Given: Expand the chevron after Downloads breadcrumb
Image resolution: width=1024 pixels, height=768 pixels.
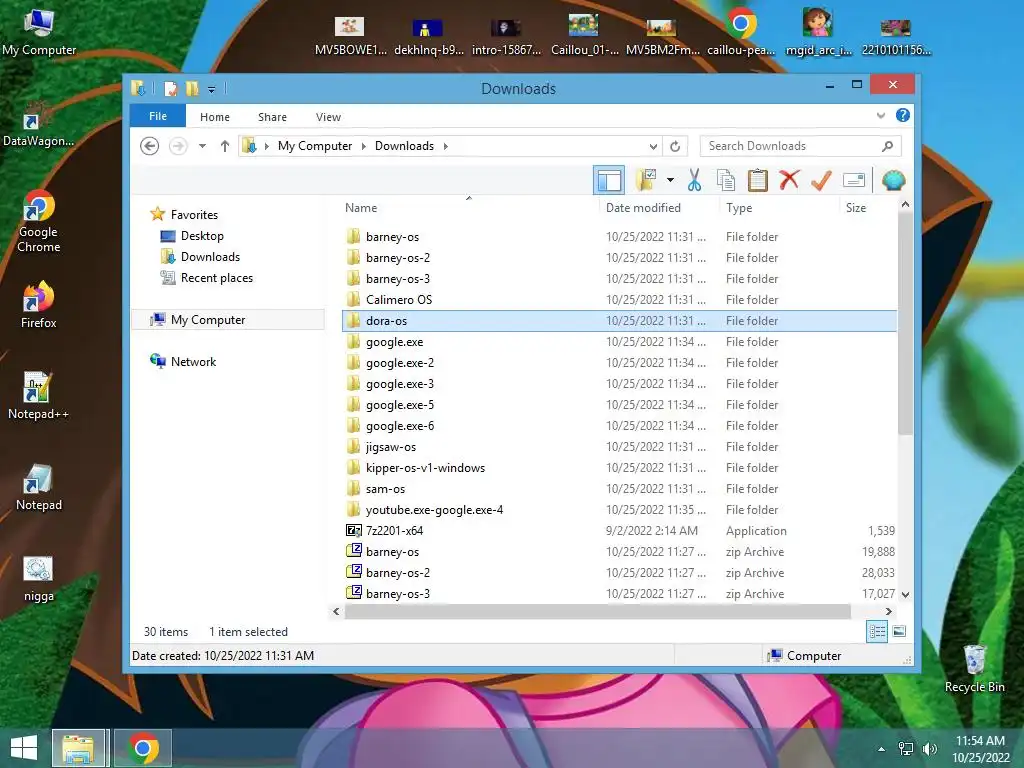Looking at the screenshot, I should click(446, 146).
